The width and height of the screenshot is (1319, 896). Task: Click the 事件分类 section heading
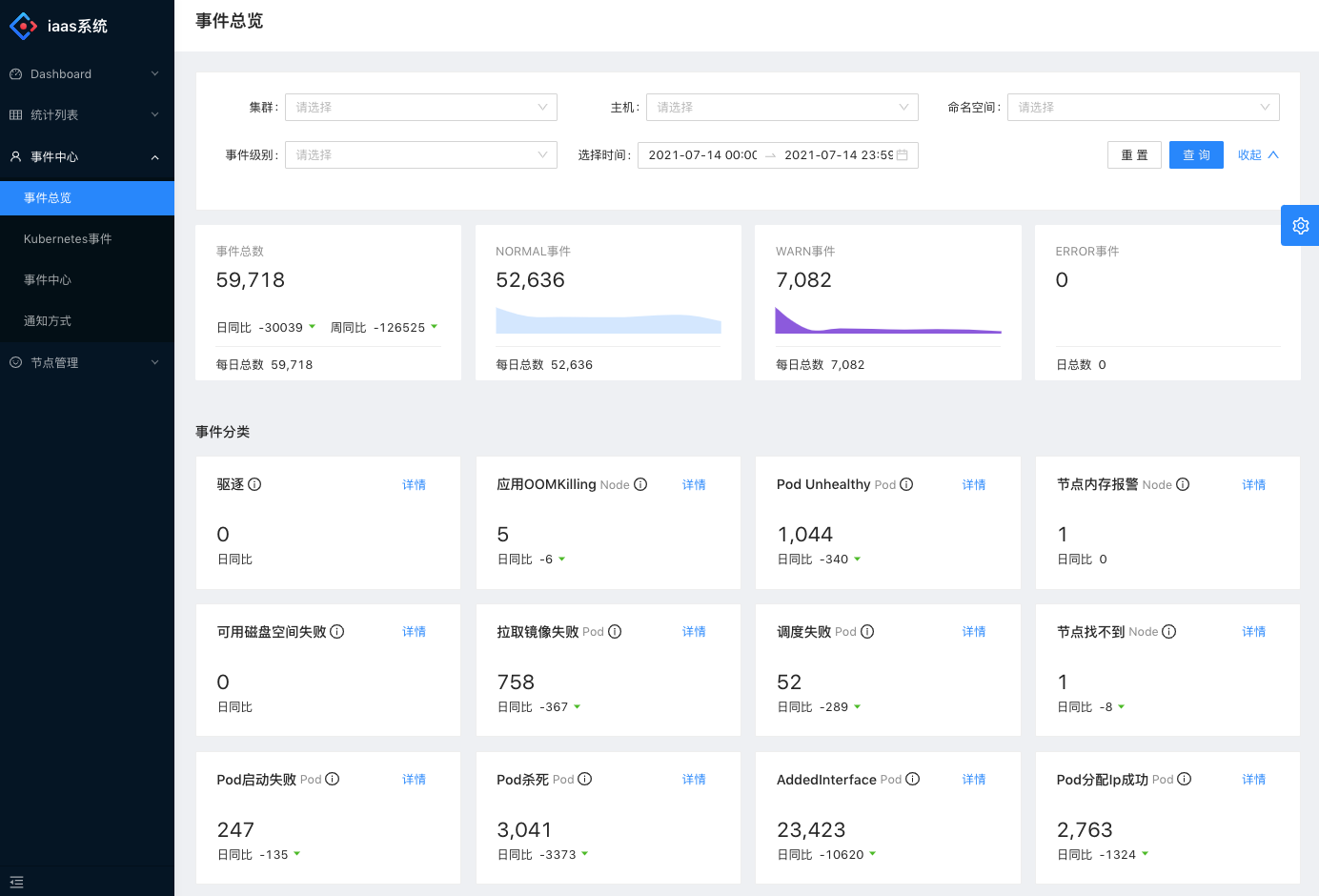pos(223,432)
